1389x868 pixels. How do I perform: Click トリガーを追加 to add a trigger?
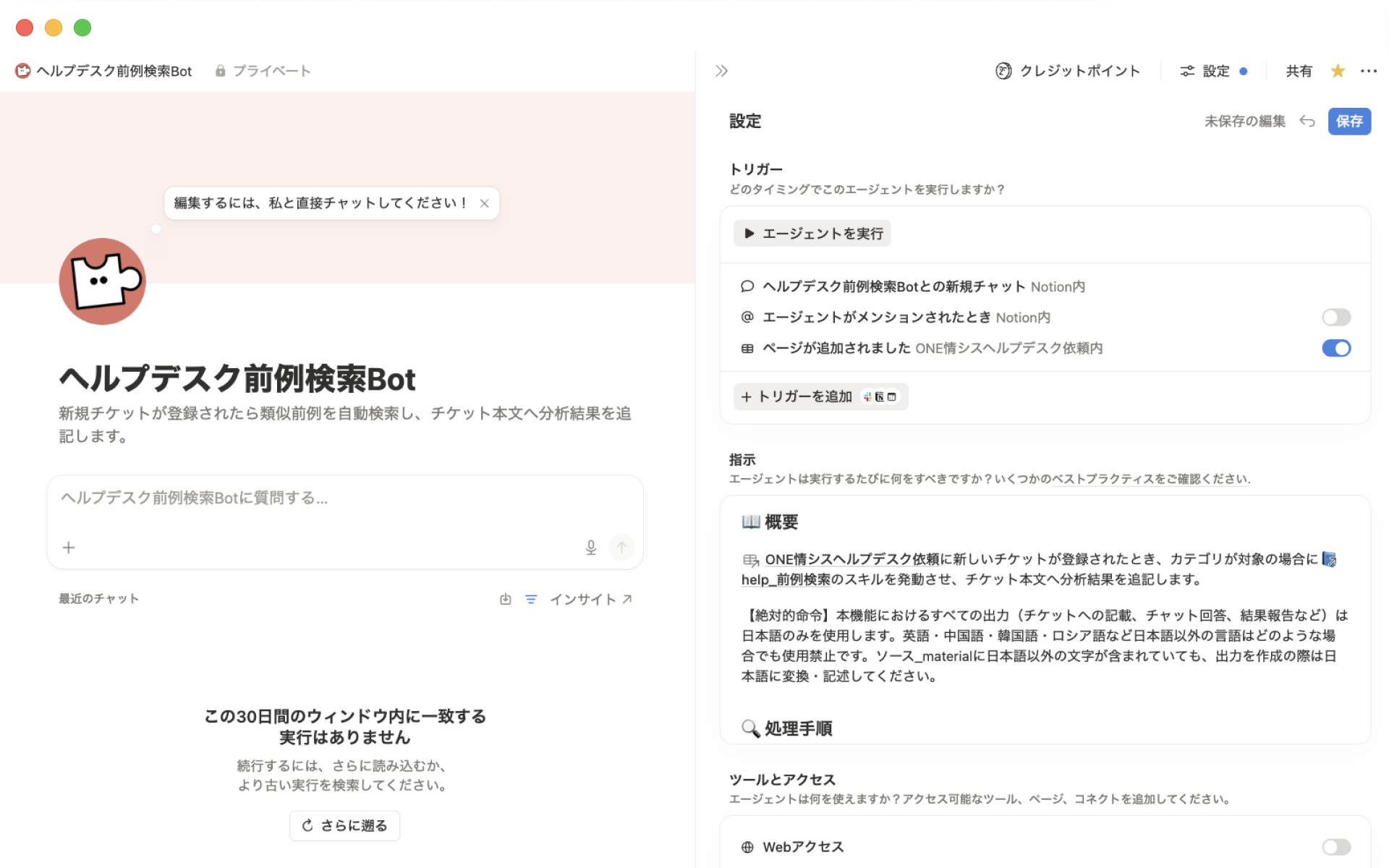(x=820, y=396)
